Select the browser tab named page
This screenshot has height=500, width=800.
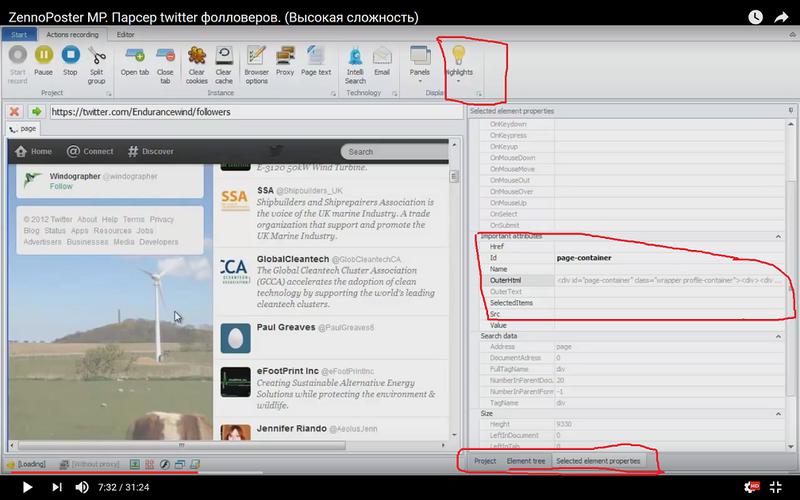(23, 129)
